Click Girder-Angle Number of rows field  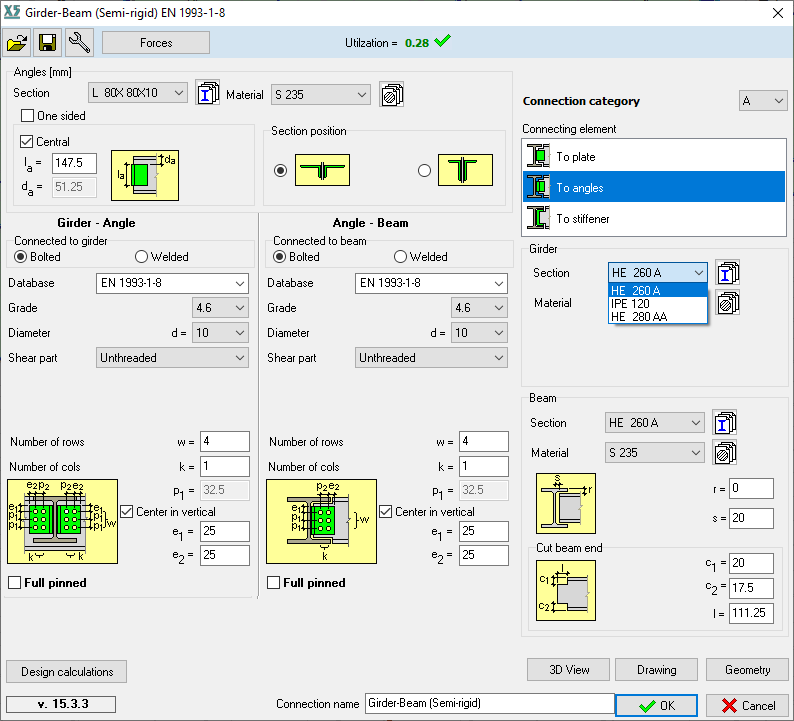click(x=225, y=441)
